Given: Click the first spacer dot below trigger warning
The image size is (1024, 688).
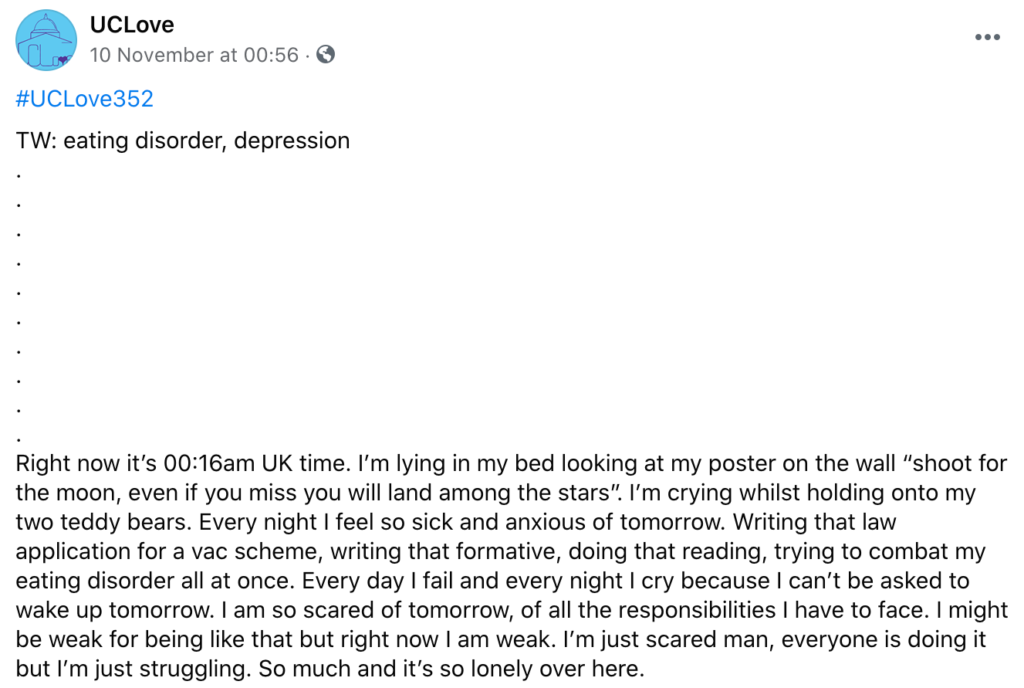Looking at the screenshot, I should coord(19,175).
